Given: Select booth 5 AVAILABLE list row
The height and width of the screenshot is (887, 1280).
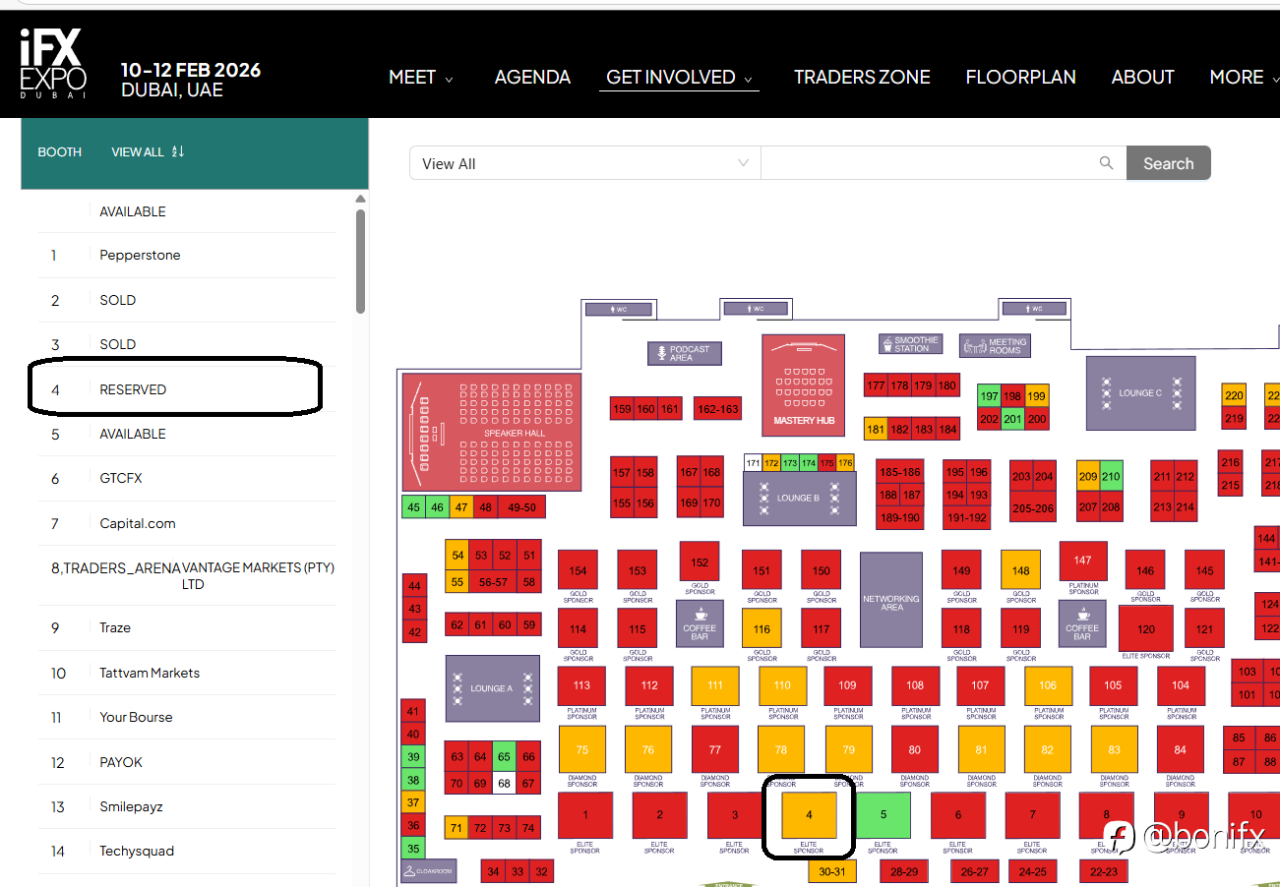Looking at the screenshot, I should [187, 434].
